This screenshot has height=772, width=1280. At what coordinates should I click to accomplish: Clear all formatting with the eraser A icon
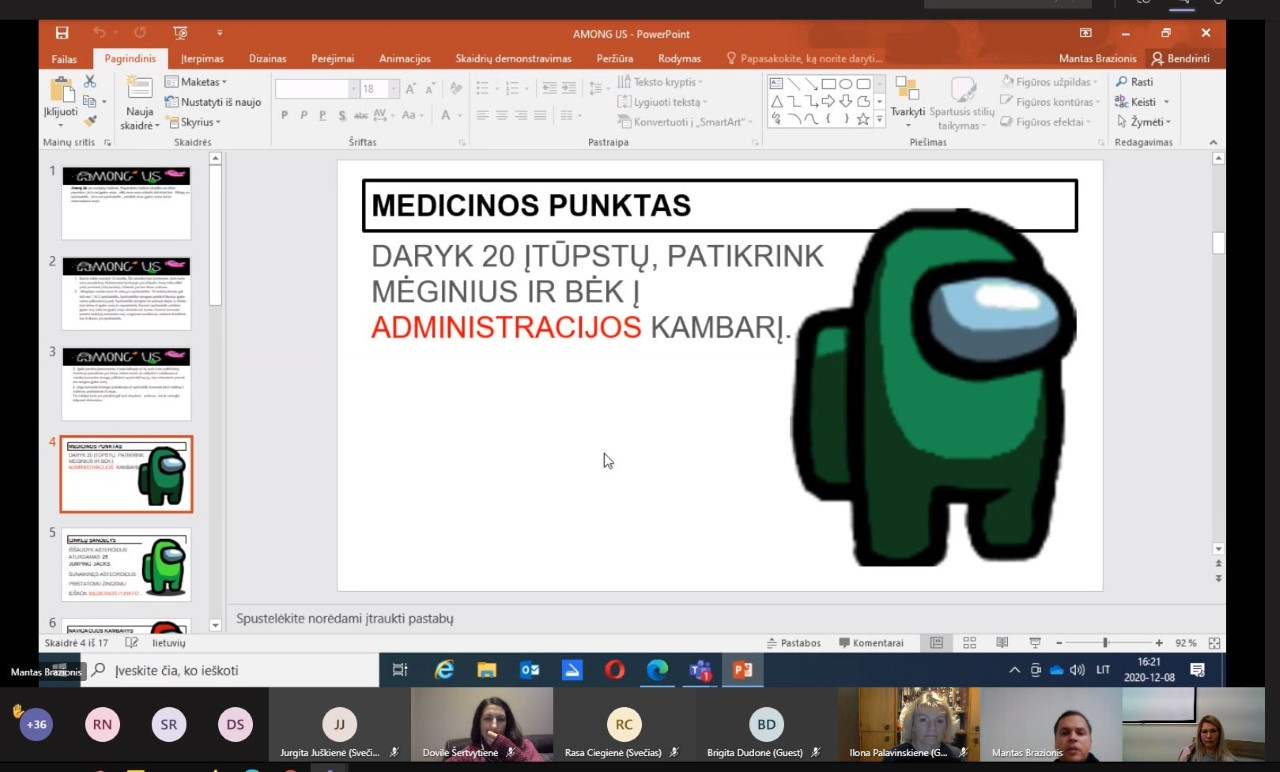(455, 89)
